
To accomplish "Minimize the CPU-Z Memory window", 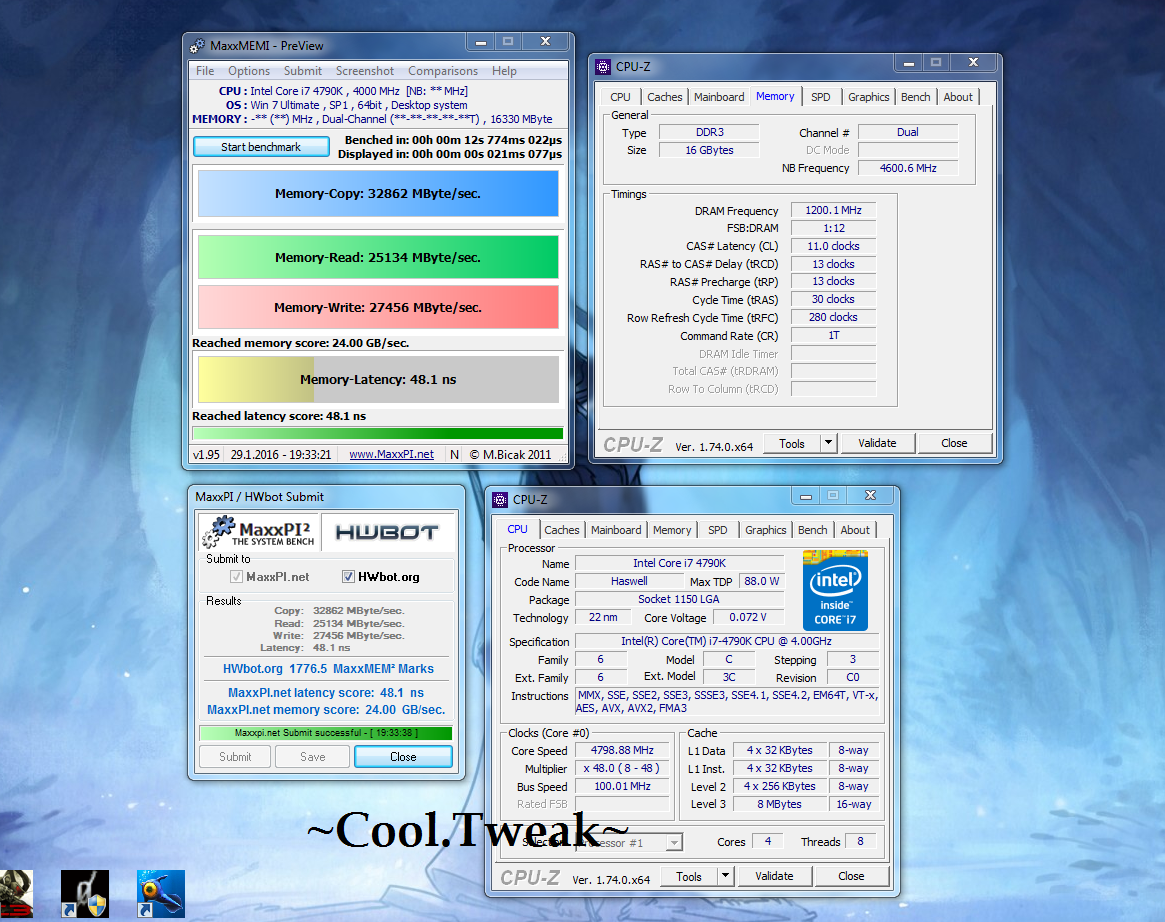I will (x=909, y=63).
